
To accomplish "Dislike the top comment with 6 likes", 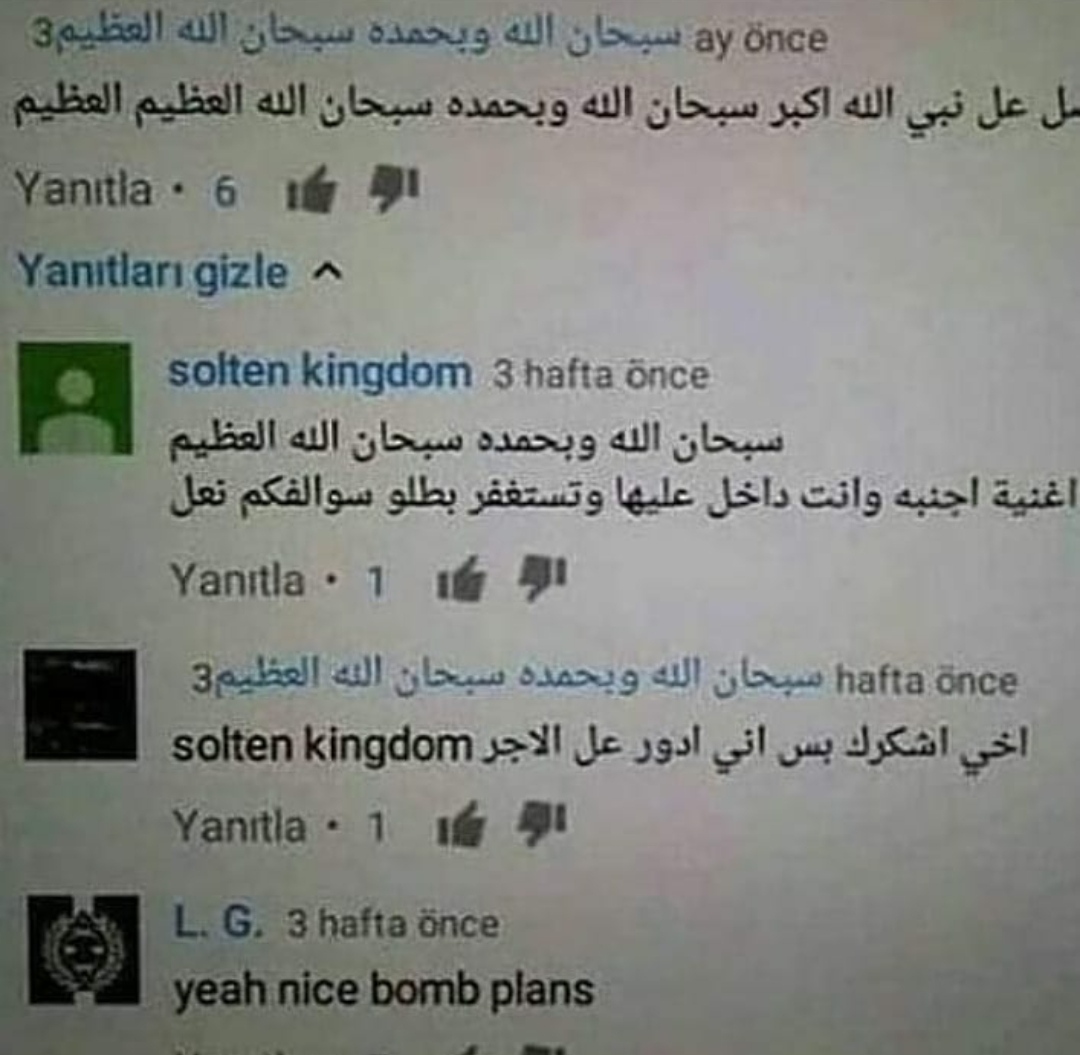I will click(393, 189).
